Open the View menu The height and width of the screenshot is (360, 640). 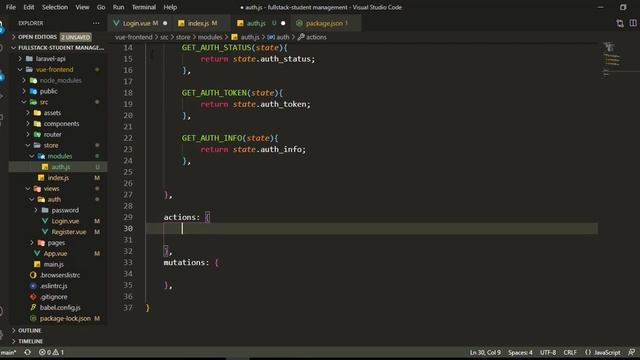click(82, 7)
